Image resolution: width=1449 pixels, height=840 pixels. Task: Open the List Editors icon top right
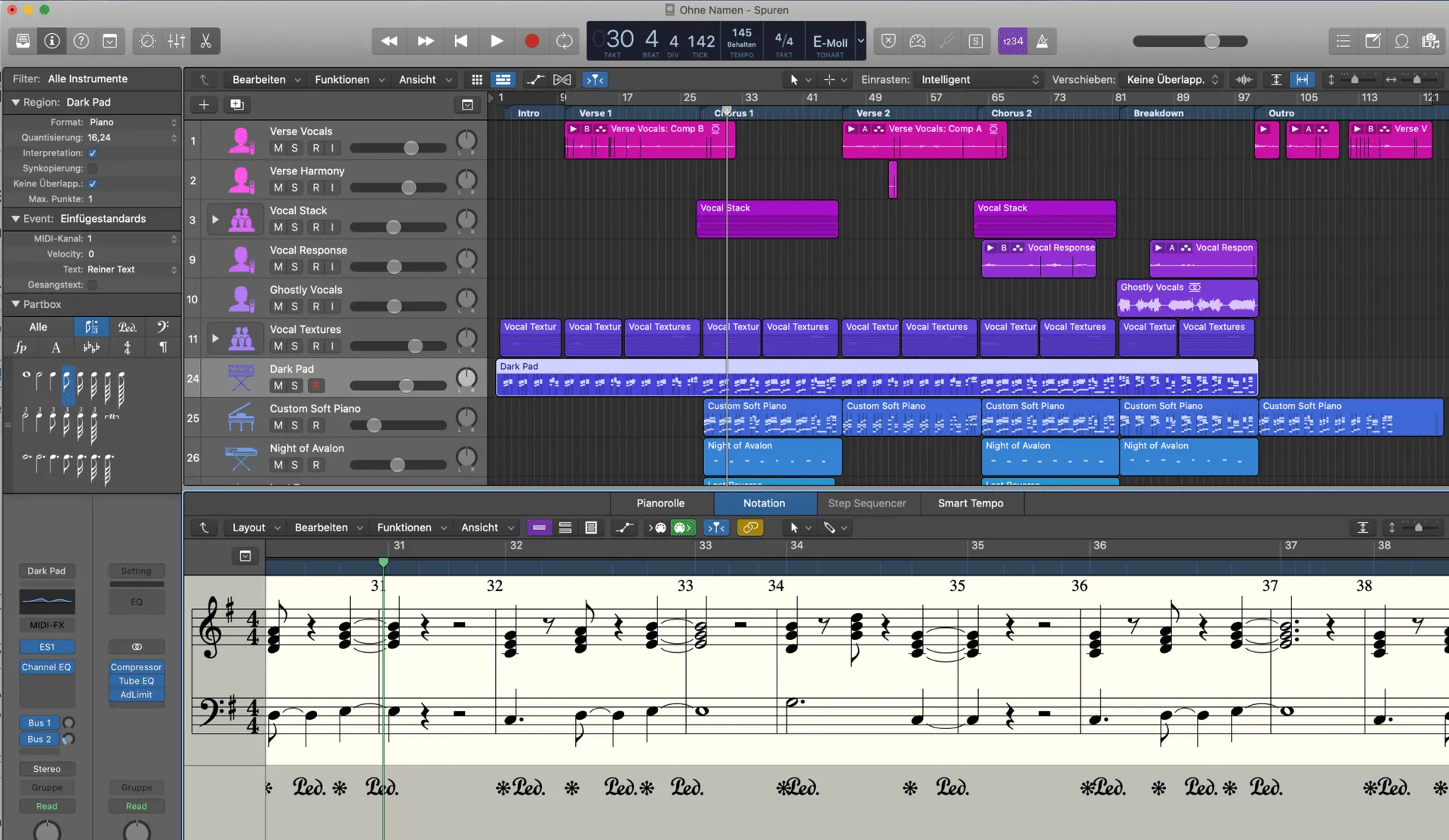point(1343,41)
